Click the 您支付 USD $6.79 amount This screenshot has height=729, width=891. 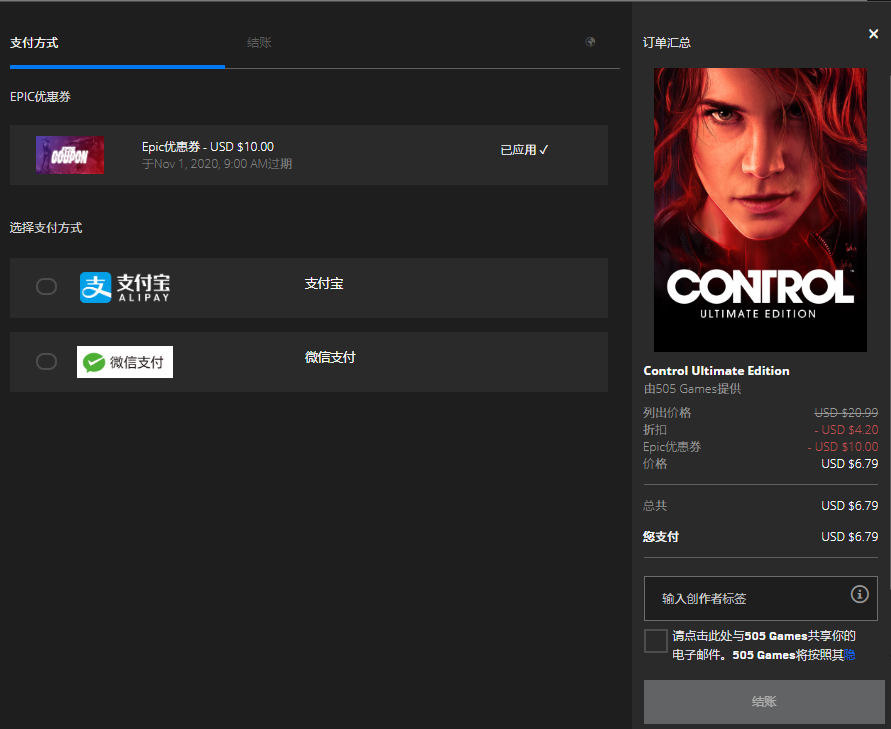(850, 537)
